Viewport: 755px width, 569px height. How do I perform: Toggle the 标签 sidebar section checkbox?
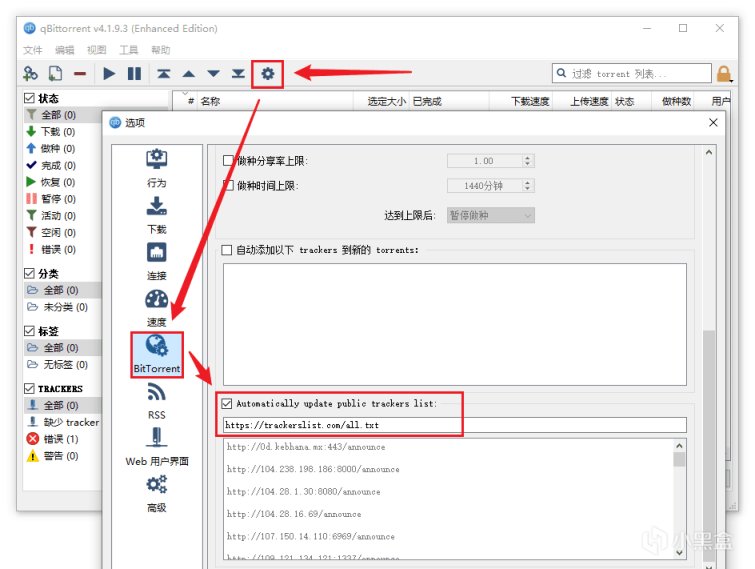coord(29,331)
